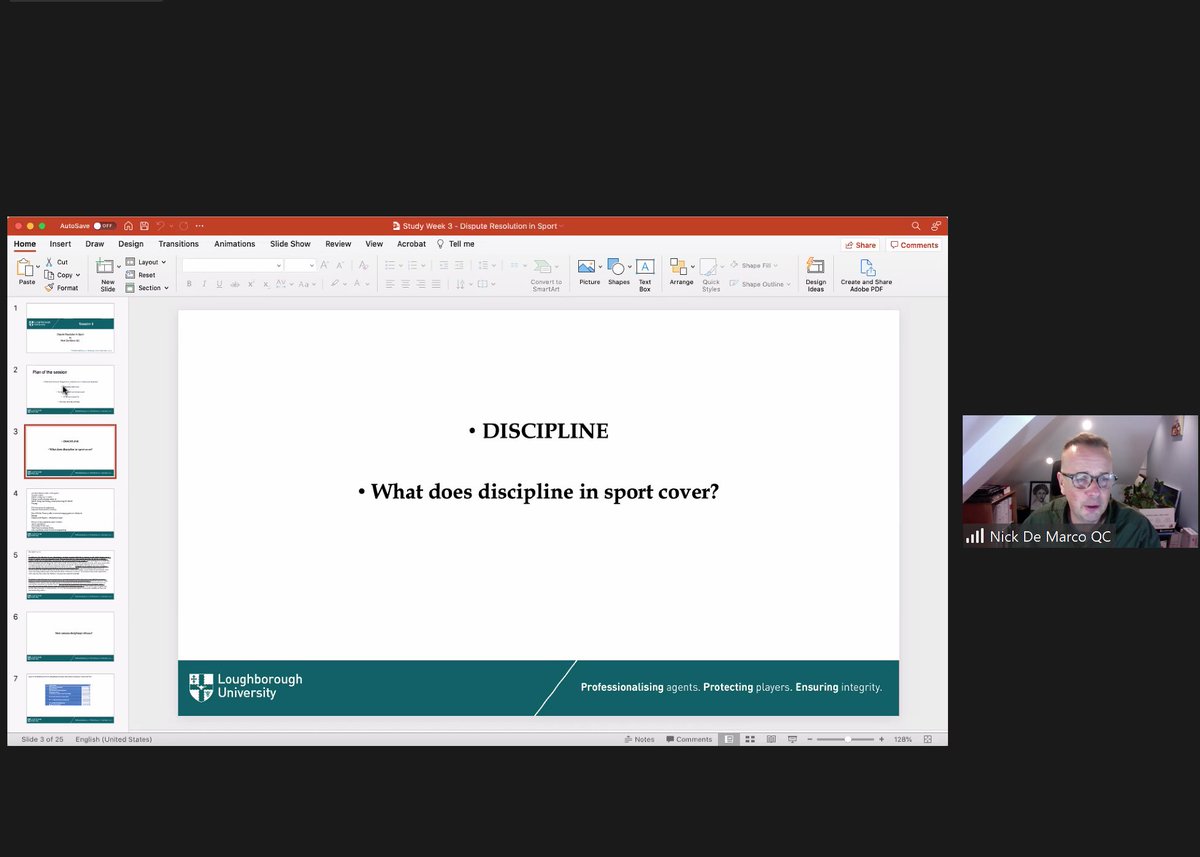Click the Arrange icon
This screenshot has height=857, width=1200.
click(x=679, y=266)
